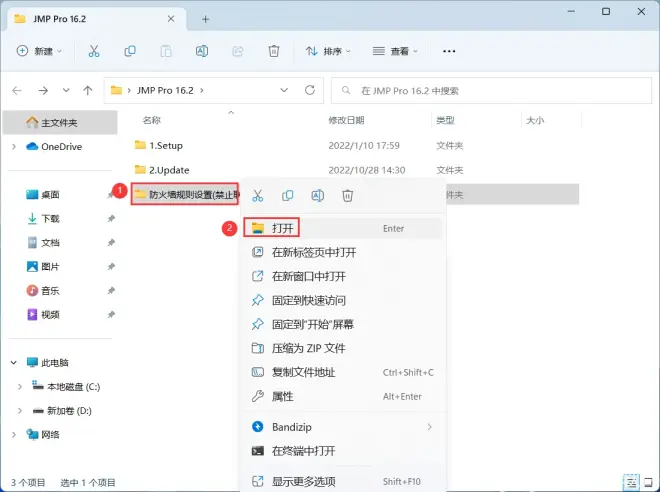
Task: Select the 防火墙规则设置 folder
Action: coord(185,194)
